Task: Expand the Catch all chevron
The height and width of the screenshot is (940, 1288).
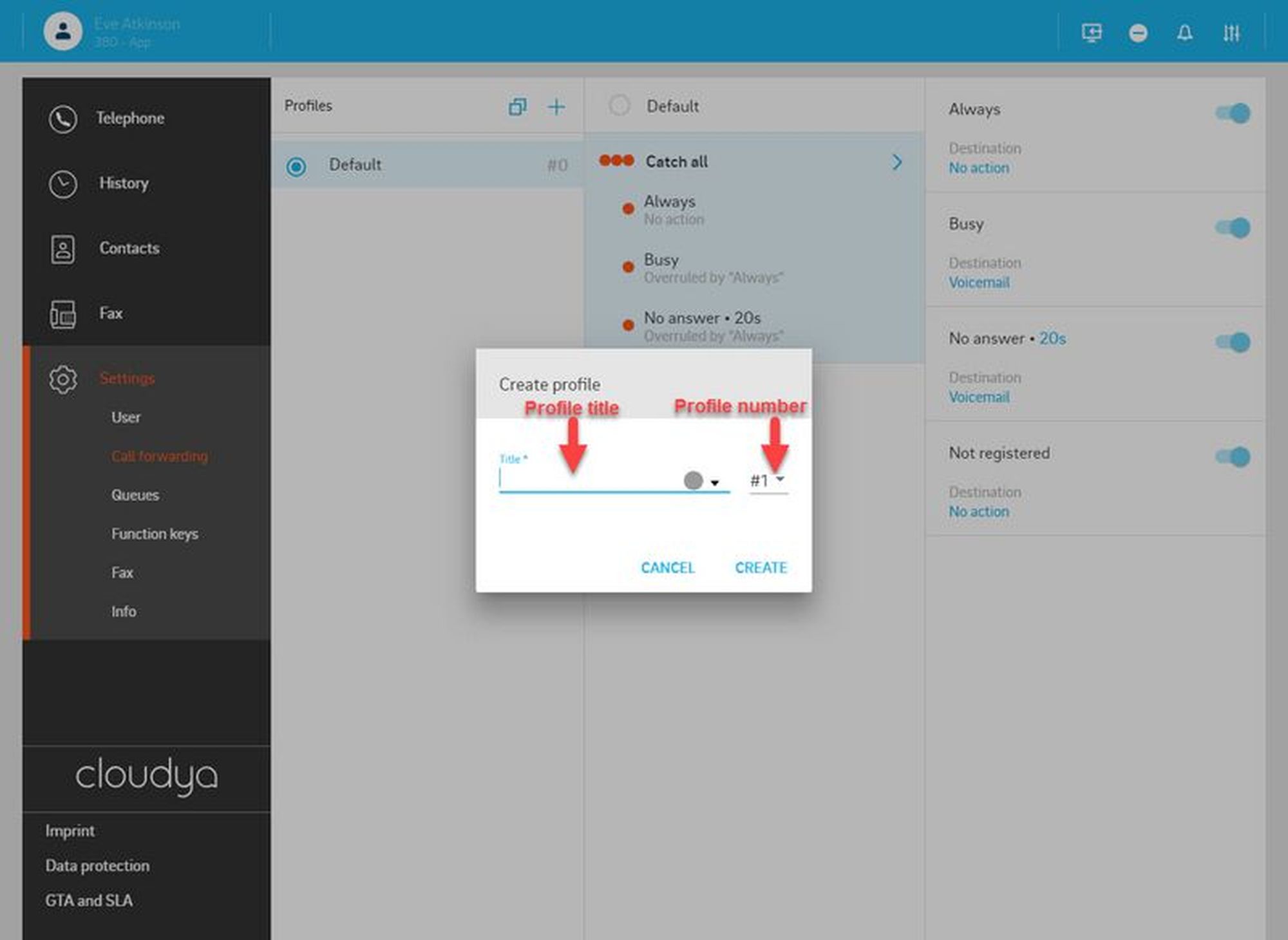Action: (897, 162)
